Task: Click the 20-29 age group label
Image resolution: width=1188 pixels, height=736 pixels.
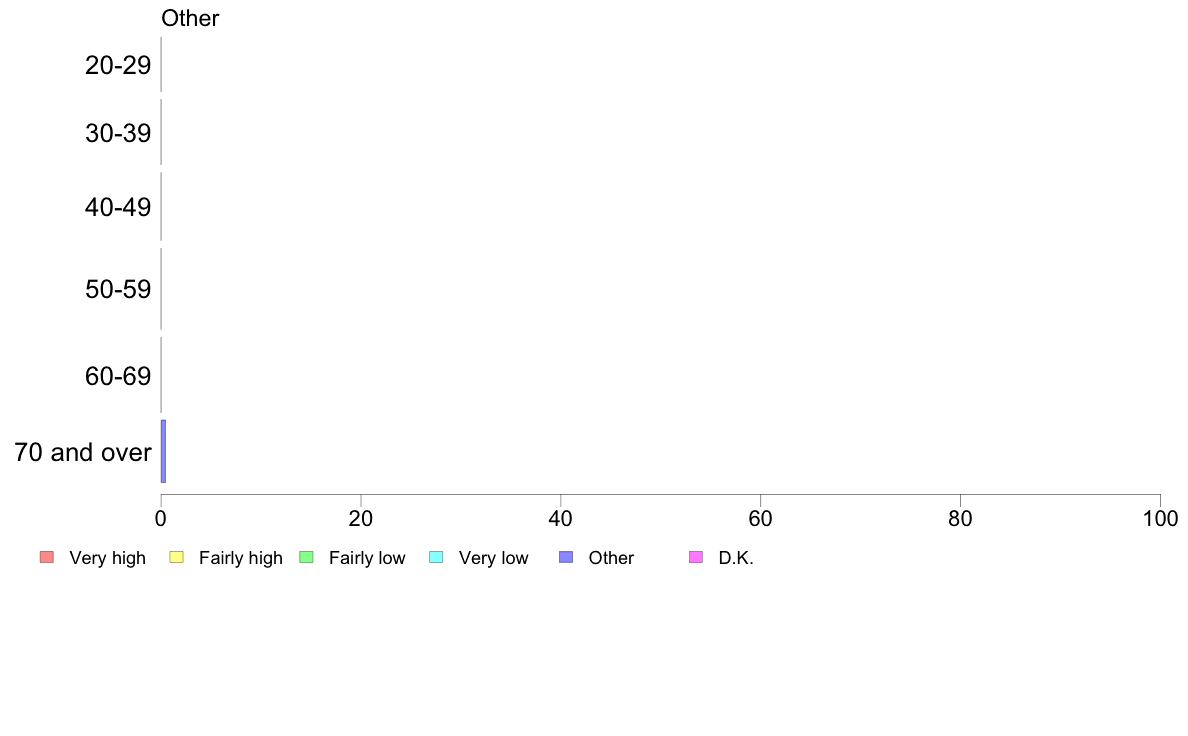Action: point(118,65)
